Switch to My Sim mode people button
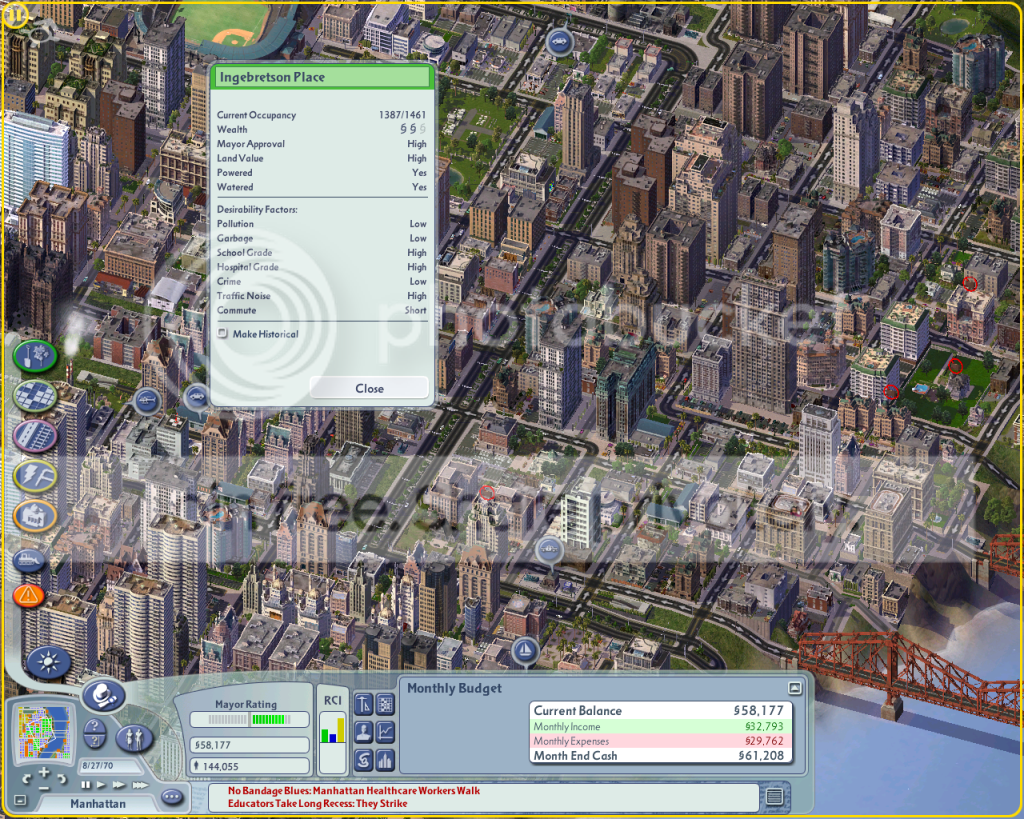The height and width of the screenshot is (819, 1024). [x=134, y=738]
